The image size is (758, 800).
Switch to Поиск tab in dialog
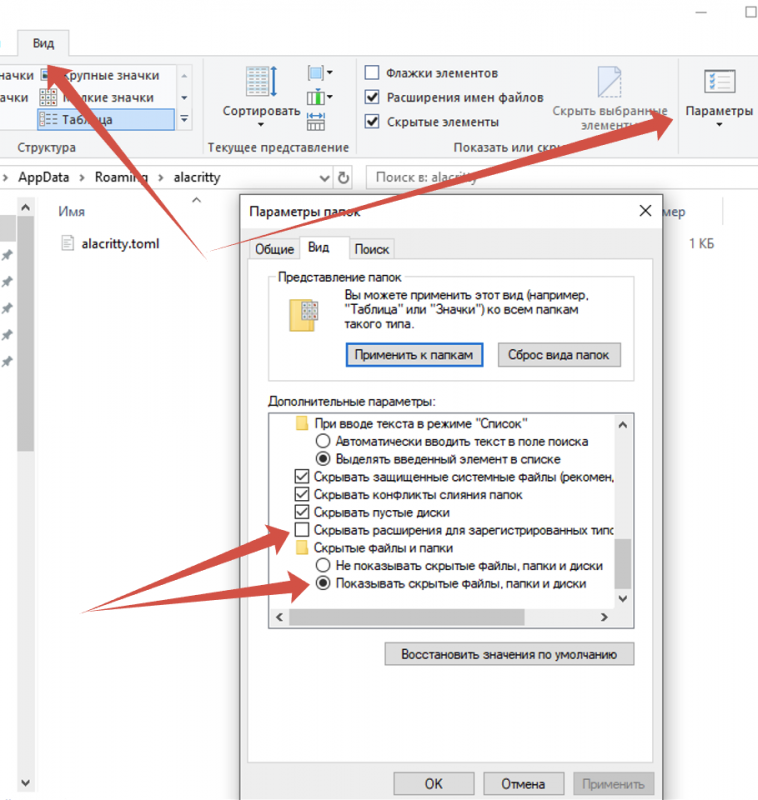[371, 249]
